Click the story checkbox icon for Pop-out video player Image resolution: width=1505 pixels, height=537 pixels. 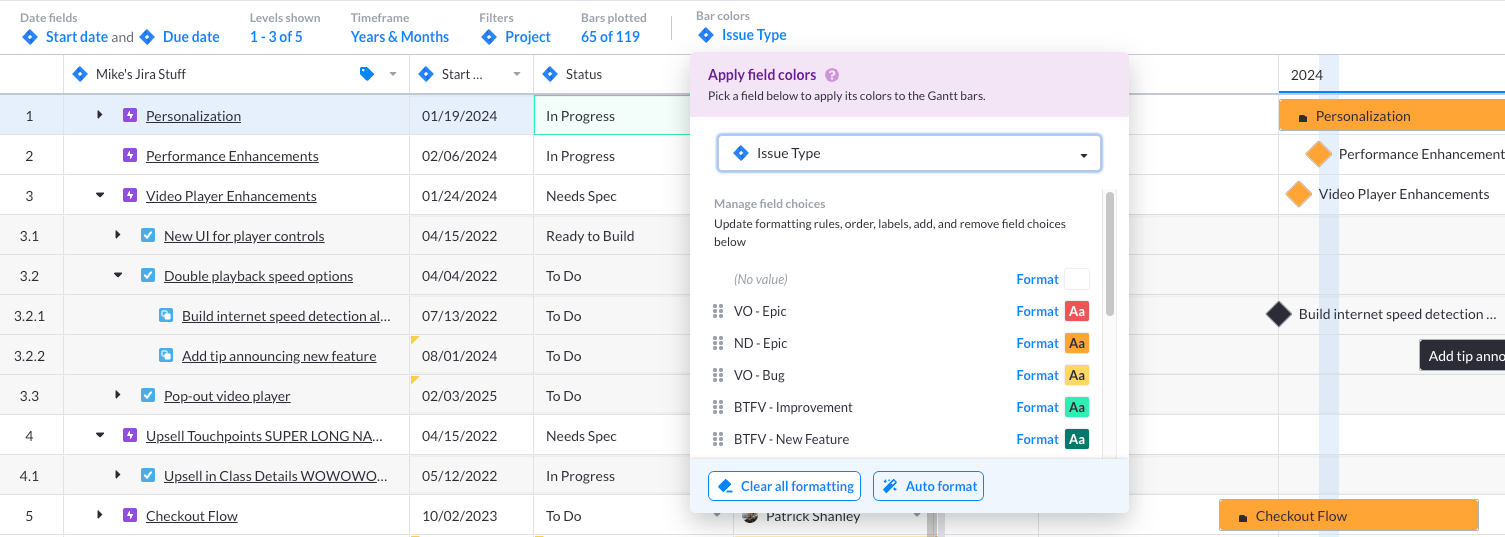coord(148,396)
